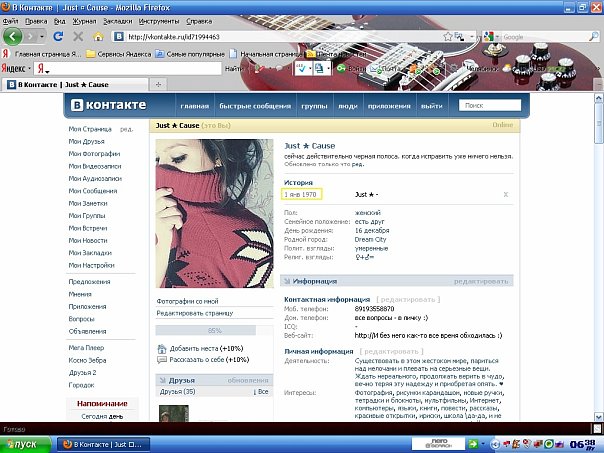The width and height of the screenshot is (604, 453).
Task: Remove the history entry with X
Action: pyautogui.click(x=506, y=195)
